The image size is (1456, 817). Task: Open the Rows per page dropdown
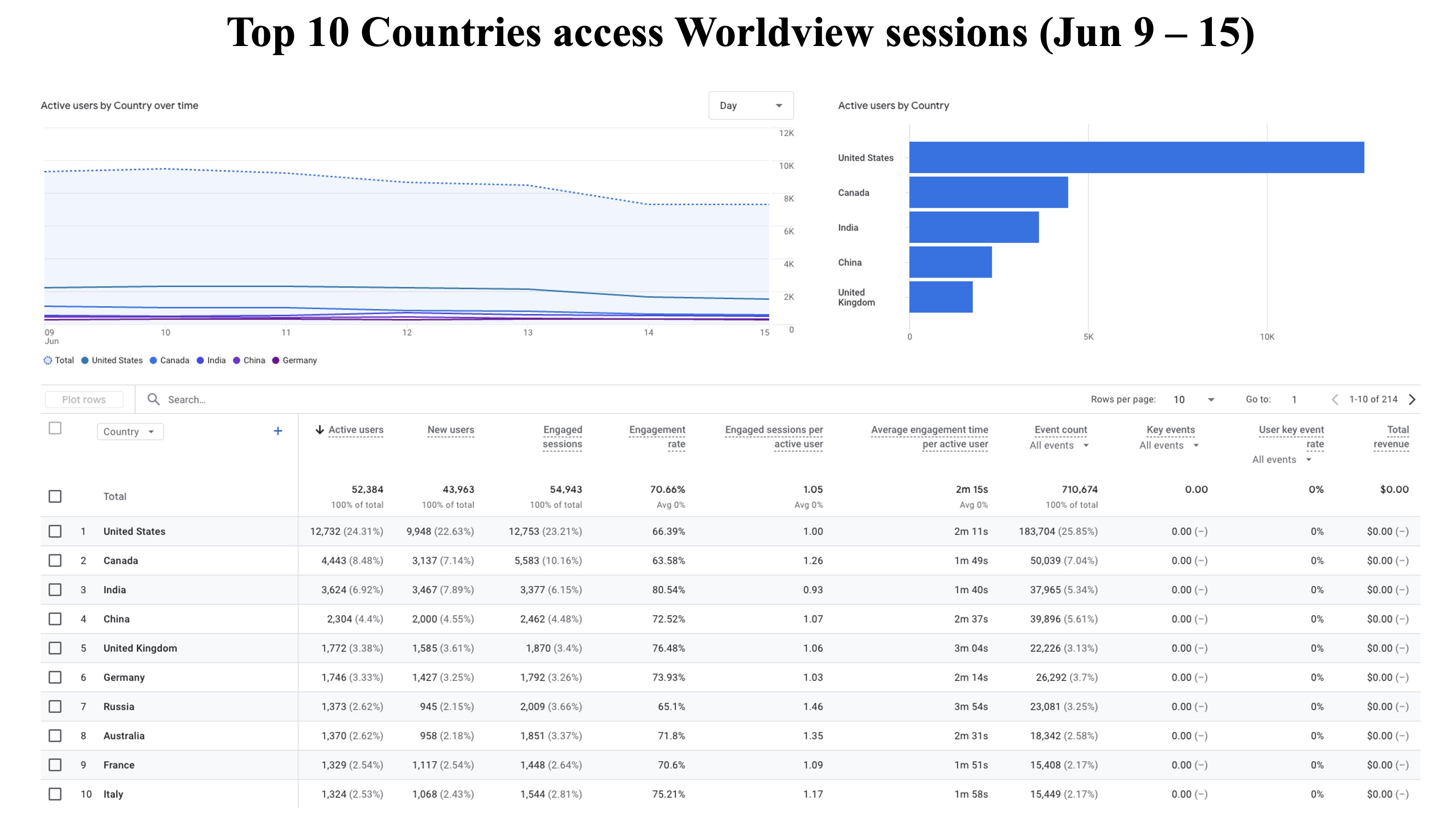click(1194, 400)
